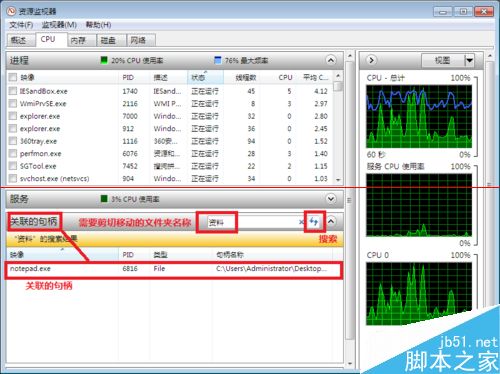Expand the 服务 section chevron

point(331,199)
